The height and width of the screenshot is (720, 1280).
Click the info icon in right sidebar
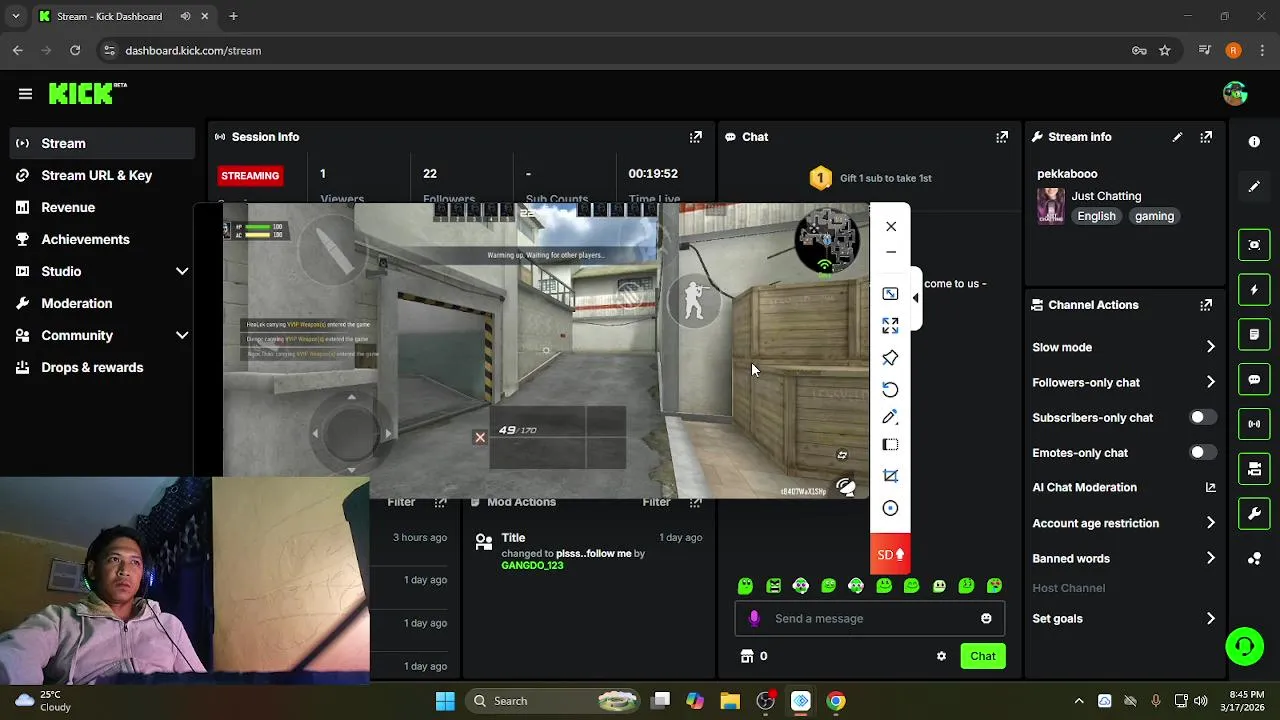[1254, 142]
